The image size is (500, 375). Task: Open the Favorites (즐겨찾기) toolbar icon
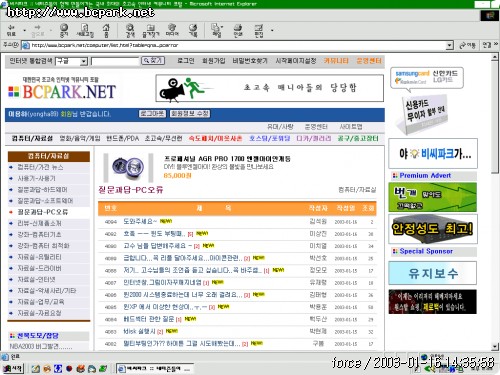pyautogui.click(x=151, y=30)
